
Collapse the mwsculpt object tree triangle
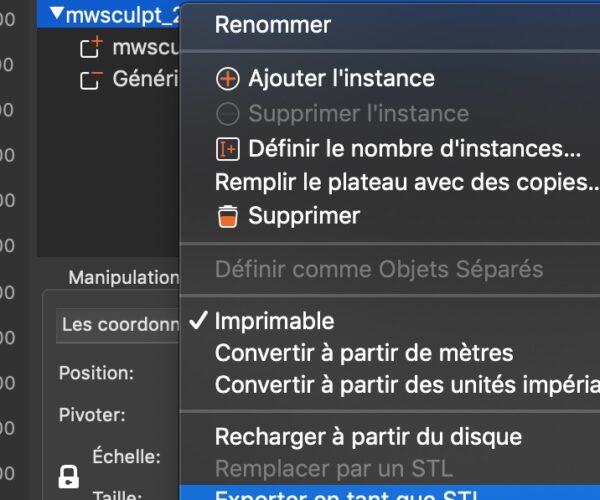(57, 13)
